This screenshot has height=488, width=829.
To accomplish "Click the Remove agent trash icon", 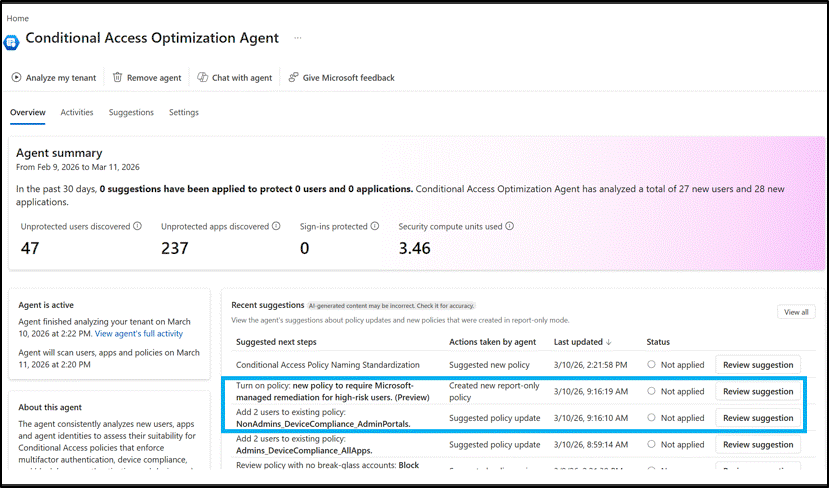I will (118, 77).
